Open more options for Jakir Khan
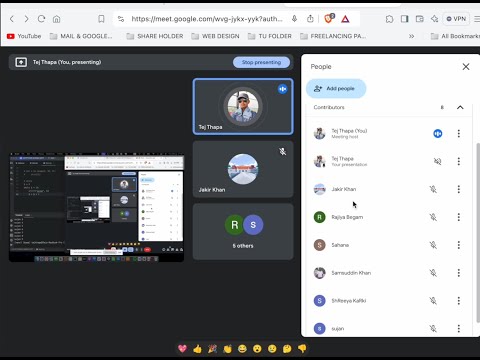 (x=459, y=189)
